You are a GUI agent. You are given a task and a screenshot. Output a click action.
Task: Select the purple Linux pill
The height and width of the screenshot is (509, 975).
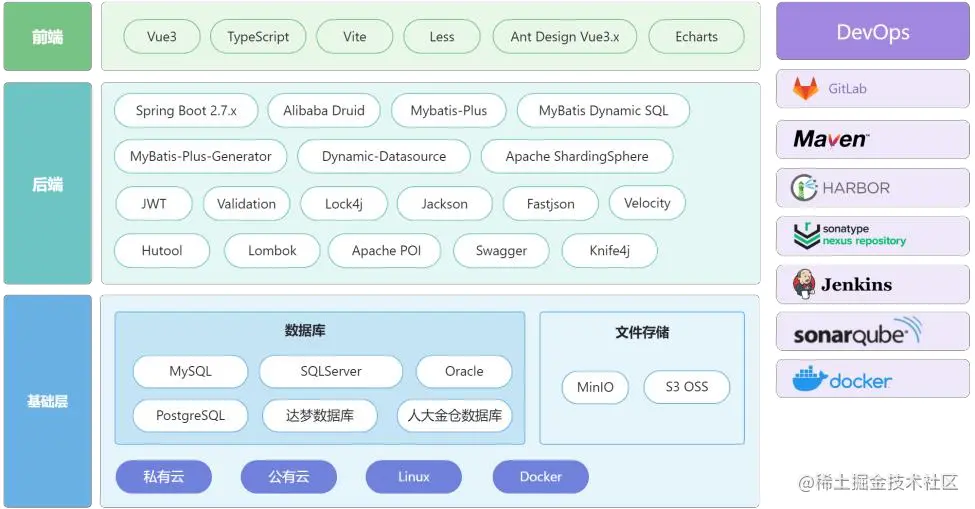[x=414, y=477]
